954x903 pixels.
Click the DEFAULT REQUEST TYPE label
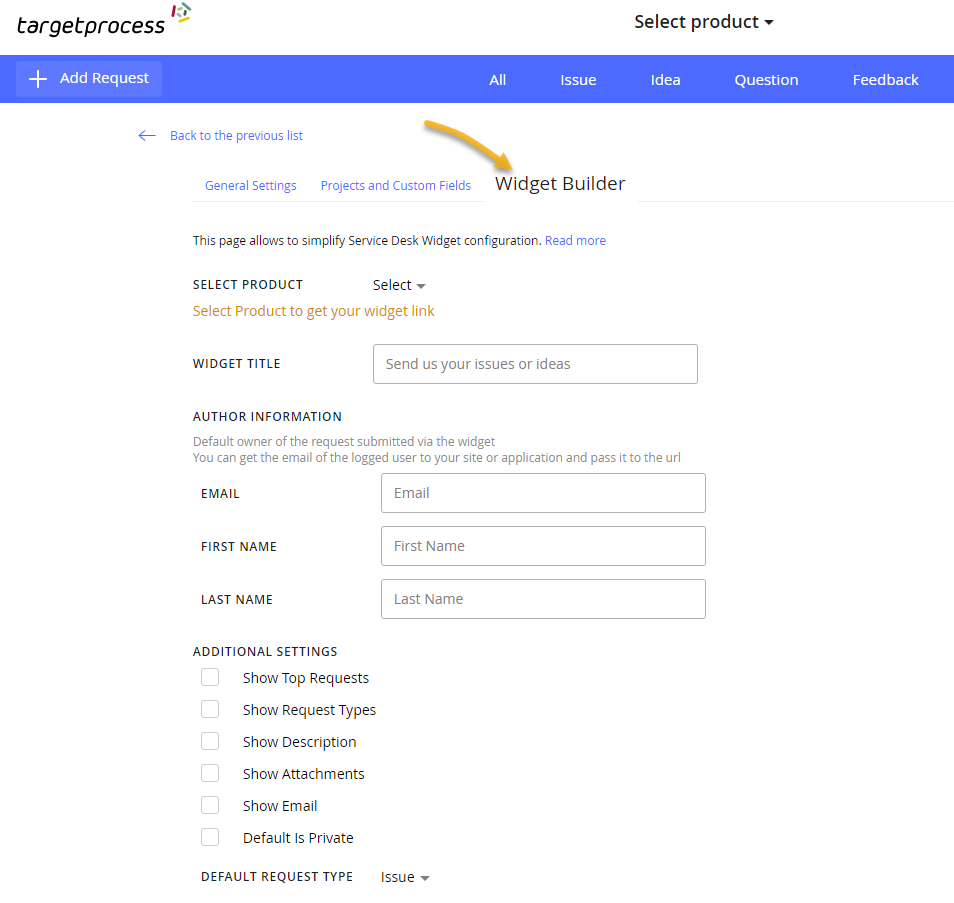(x=277, y=877)
